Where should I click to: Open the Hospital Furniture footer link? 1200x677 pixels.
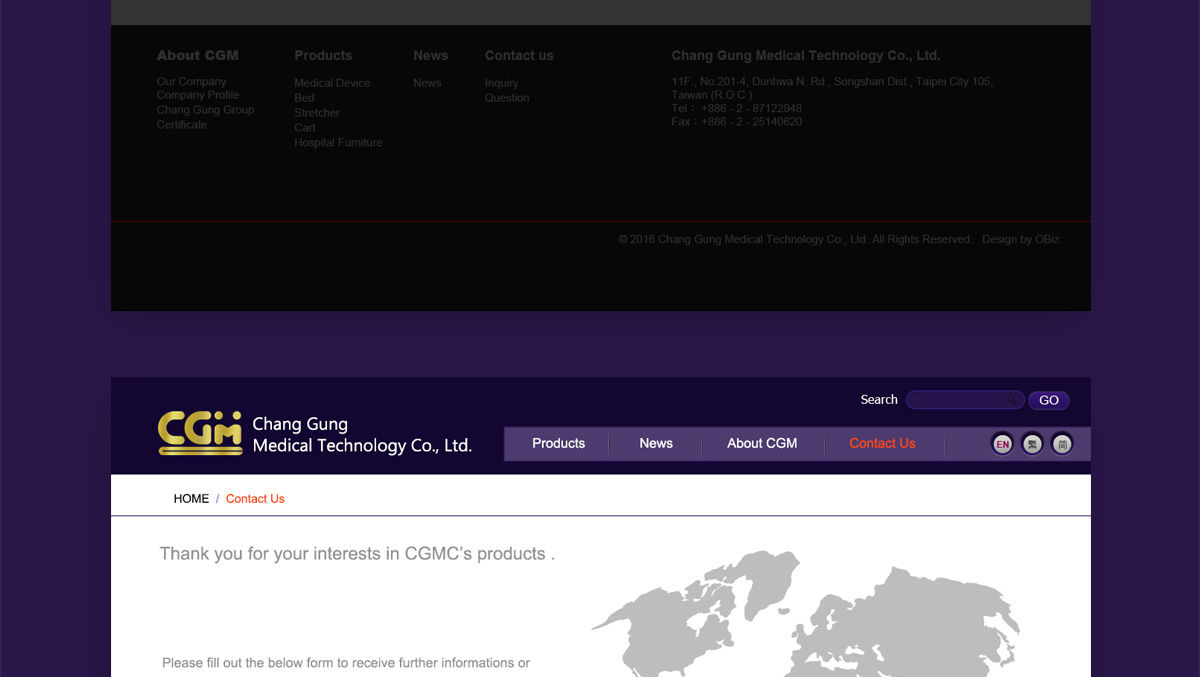tap(338, 143)
